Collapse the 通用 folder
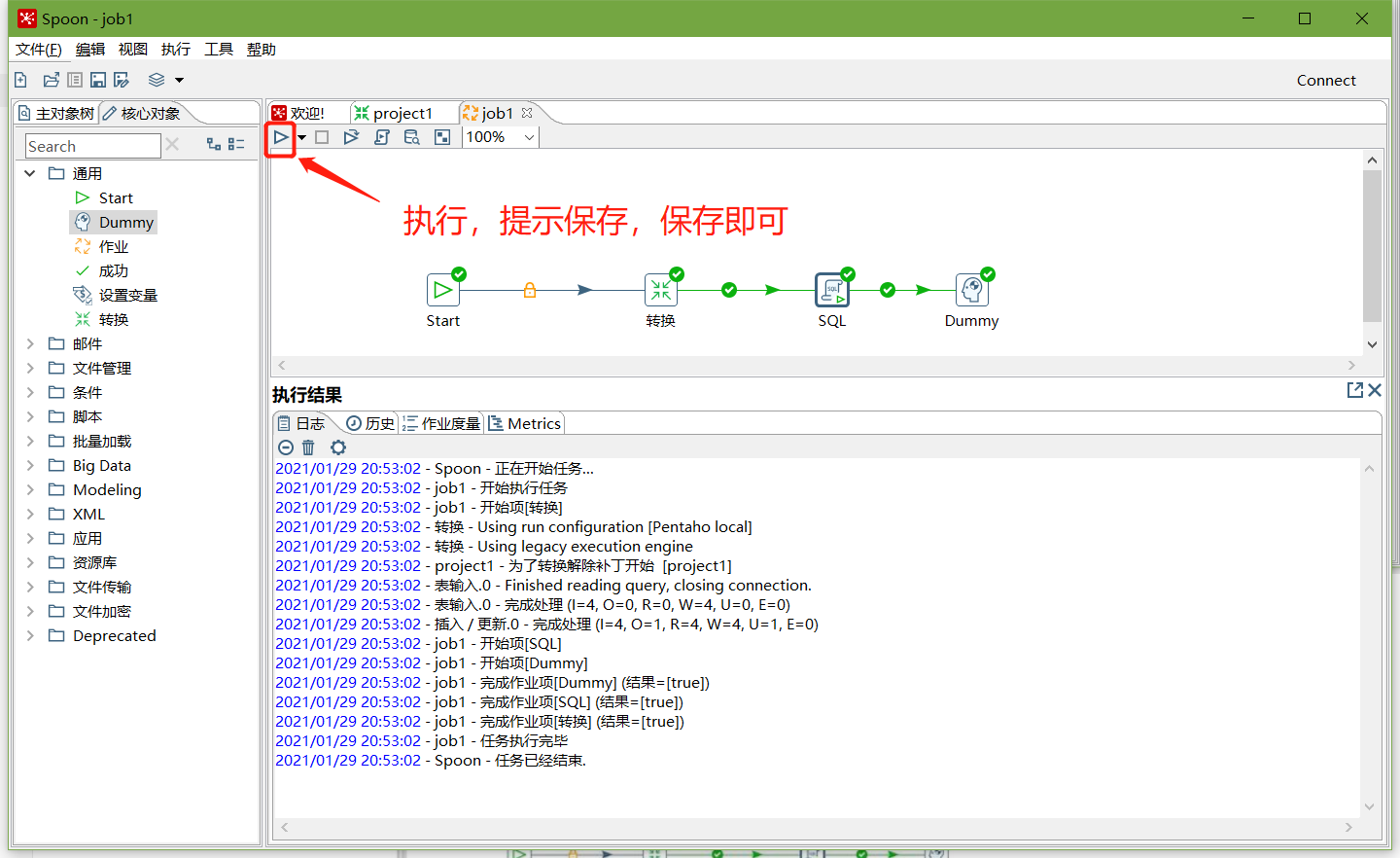Image resolution: width=1400 pixels, height=858 pixels. point(30,173)
